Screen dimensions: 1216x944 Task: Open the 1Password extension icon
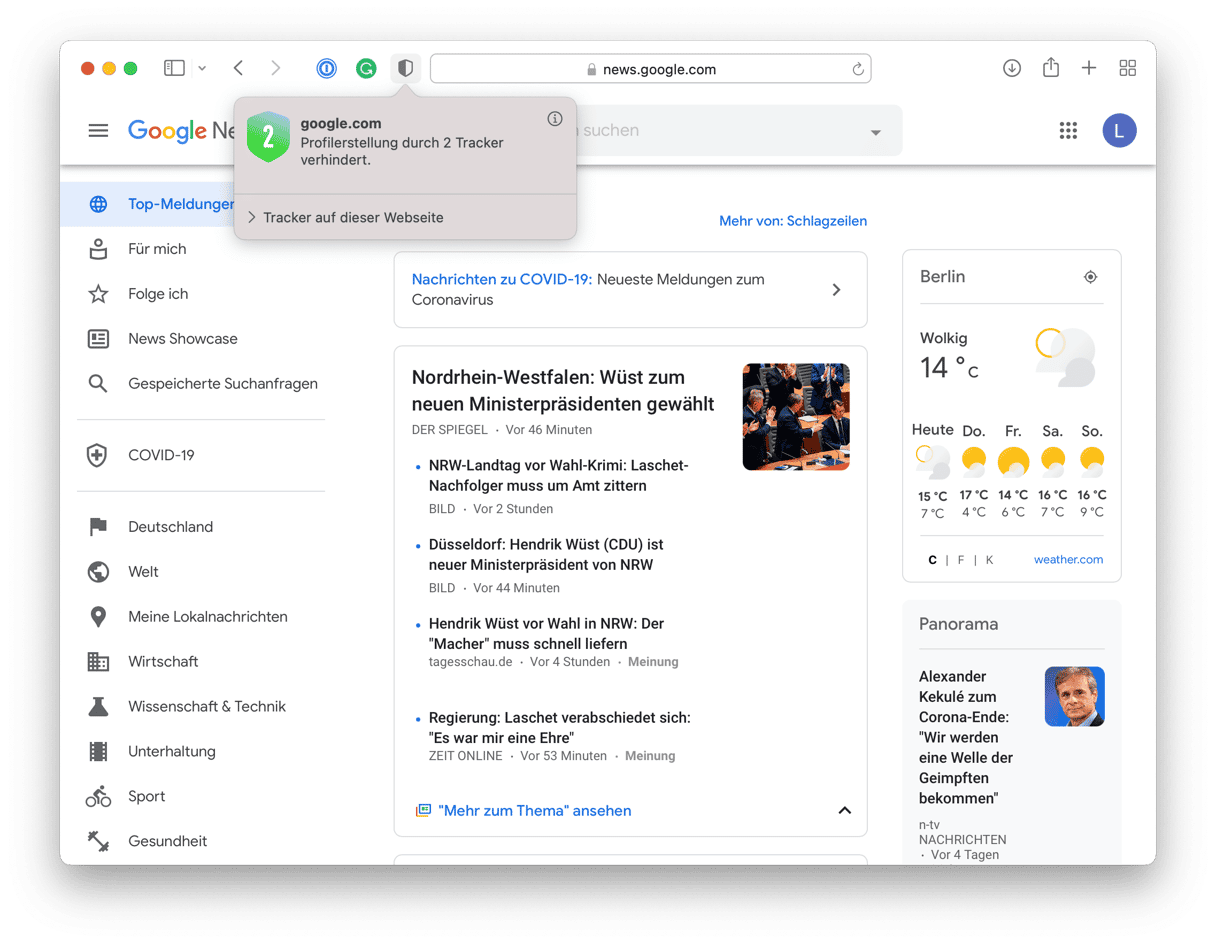tap(327, 68)
